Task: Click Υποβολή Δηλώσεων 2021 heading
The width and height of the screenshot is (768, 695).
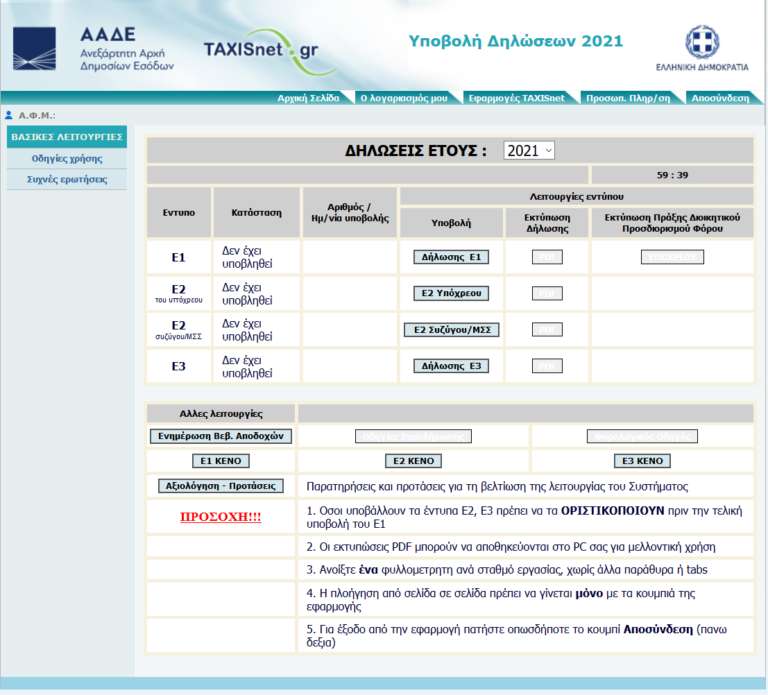Action: point(516,41)
